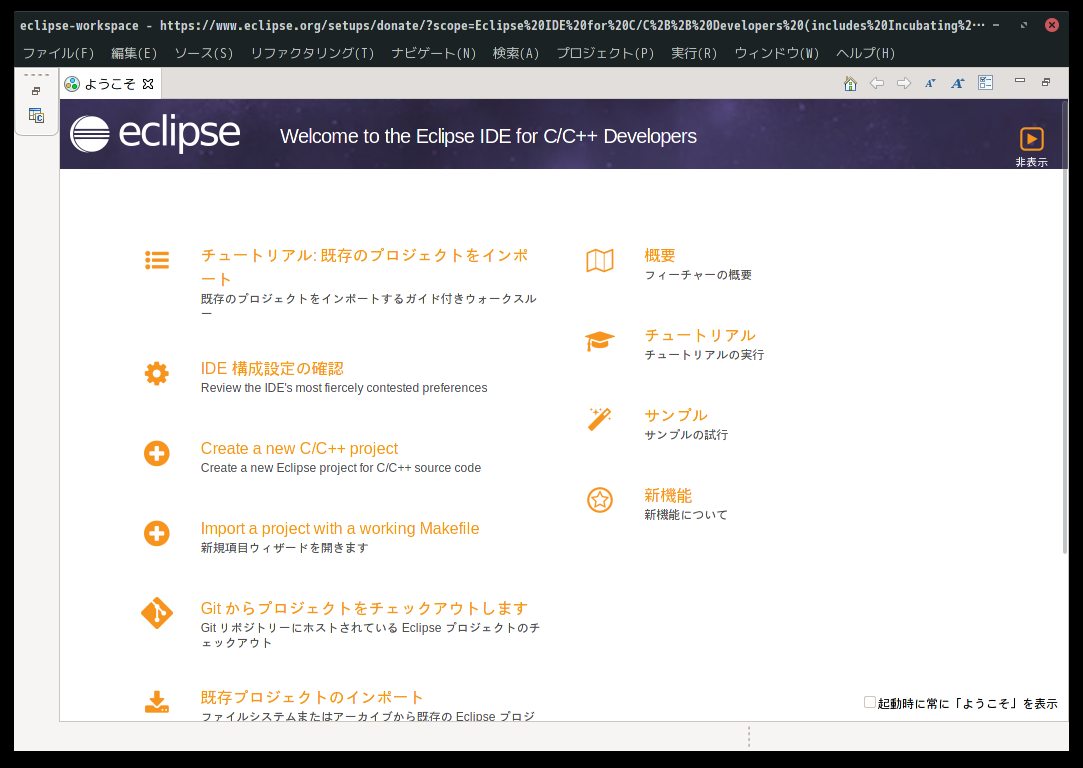
Task: Click Import a project with a working Makefile
Action: (340, 528)
